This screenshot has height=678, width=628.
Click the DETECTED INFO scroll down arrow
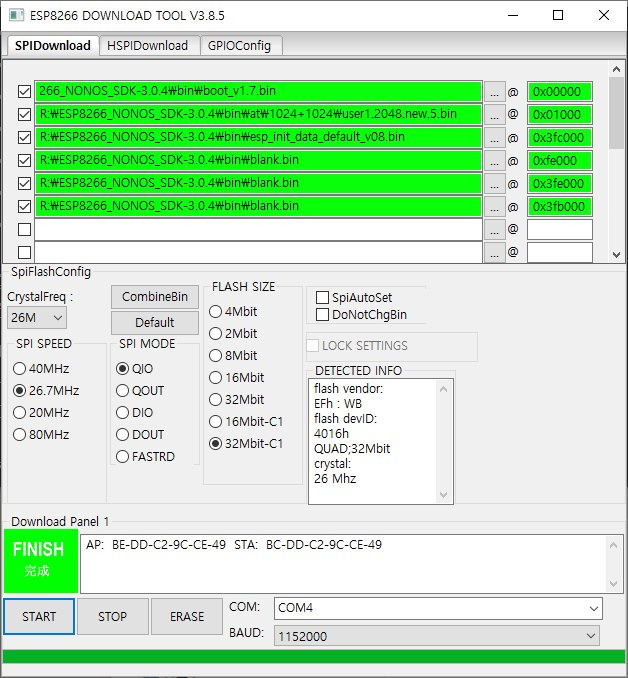[443, 495]
